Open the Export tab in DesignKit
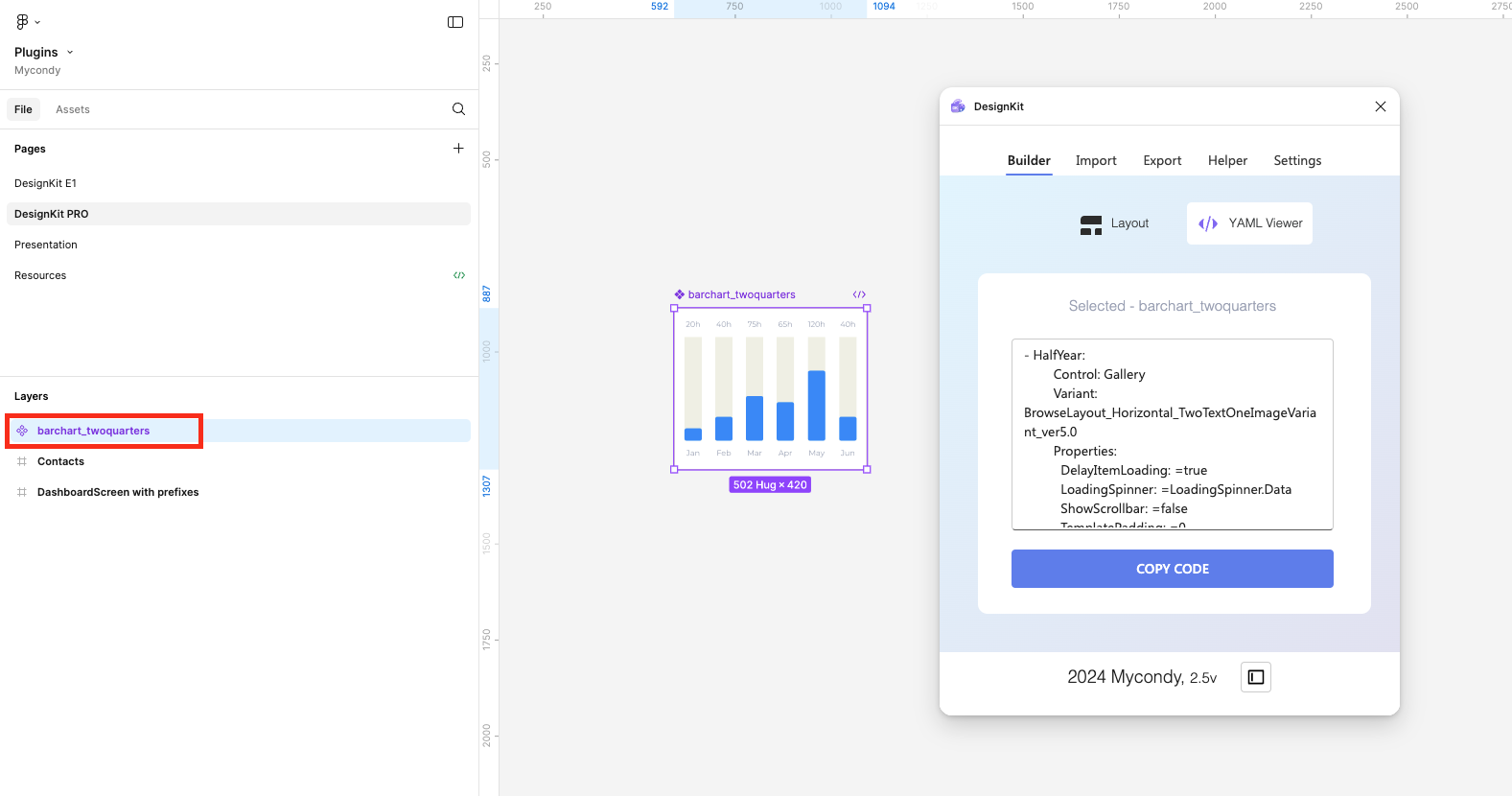 click(1162, 160)
